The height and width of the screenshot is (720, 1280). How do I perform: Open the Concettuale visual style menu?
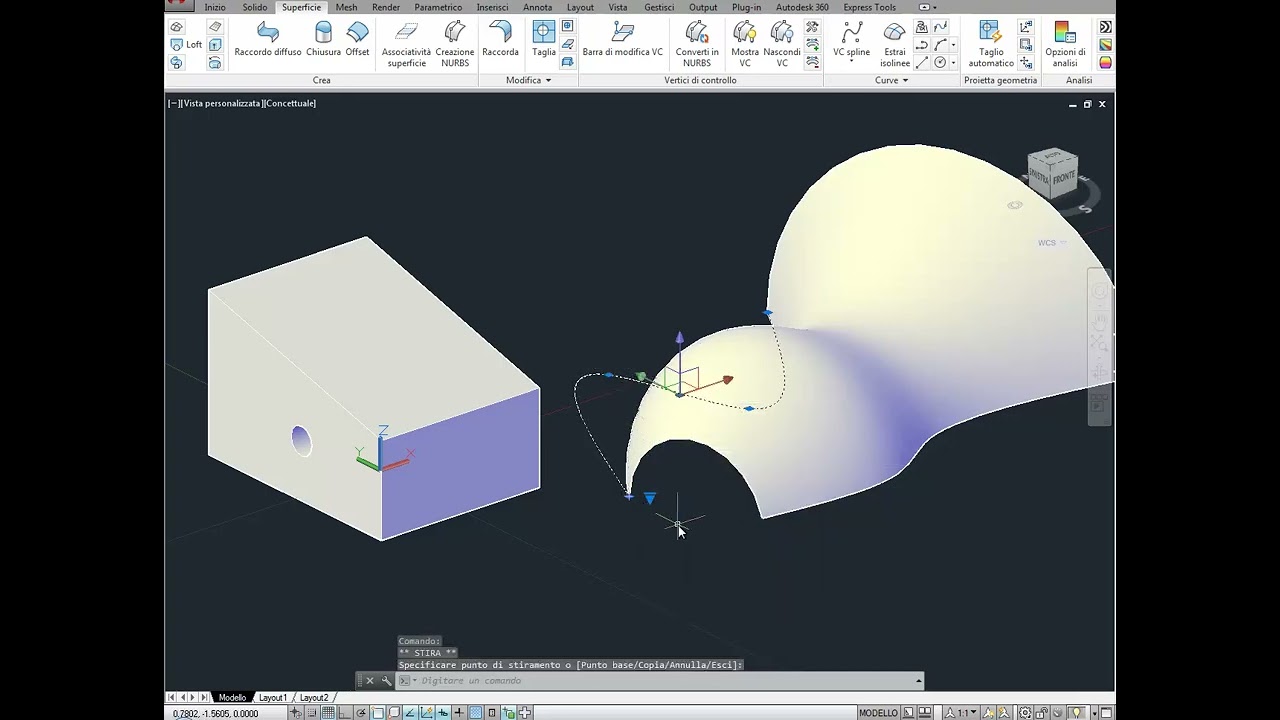290,103
